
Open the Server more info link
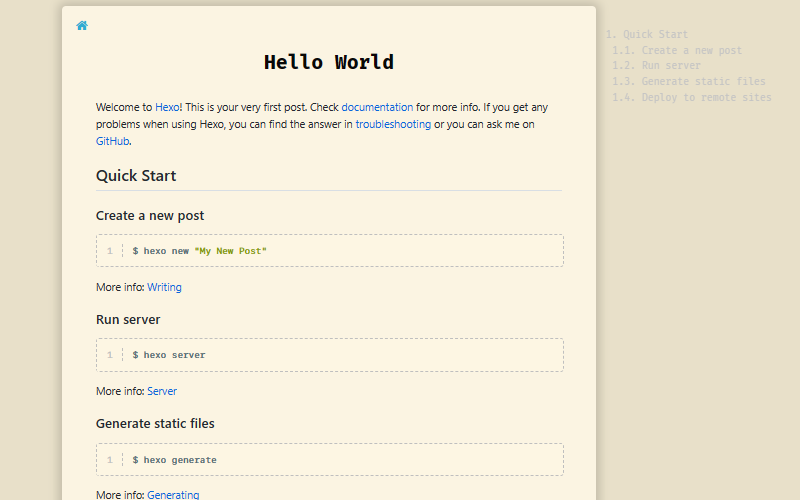162,392
